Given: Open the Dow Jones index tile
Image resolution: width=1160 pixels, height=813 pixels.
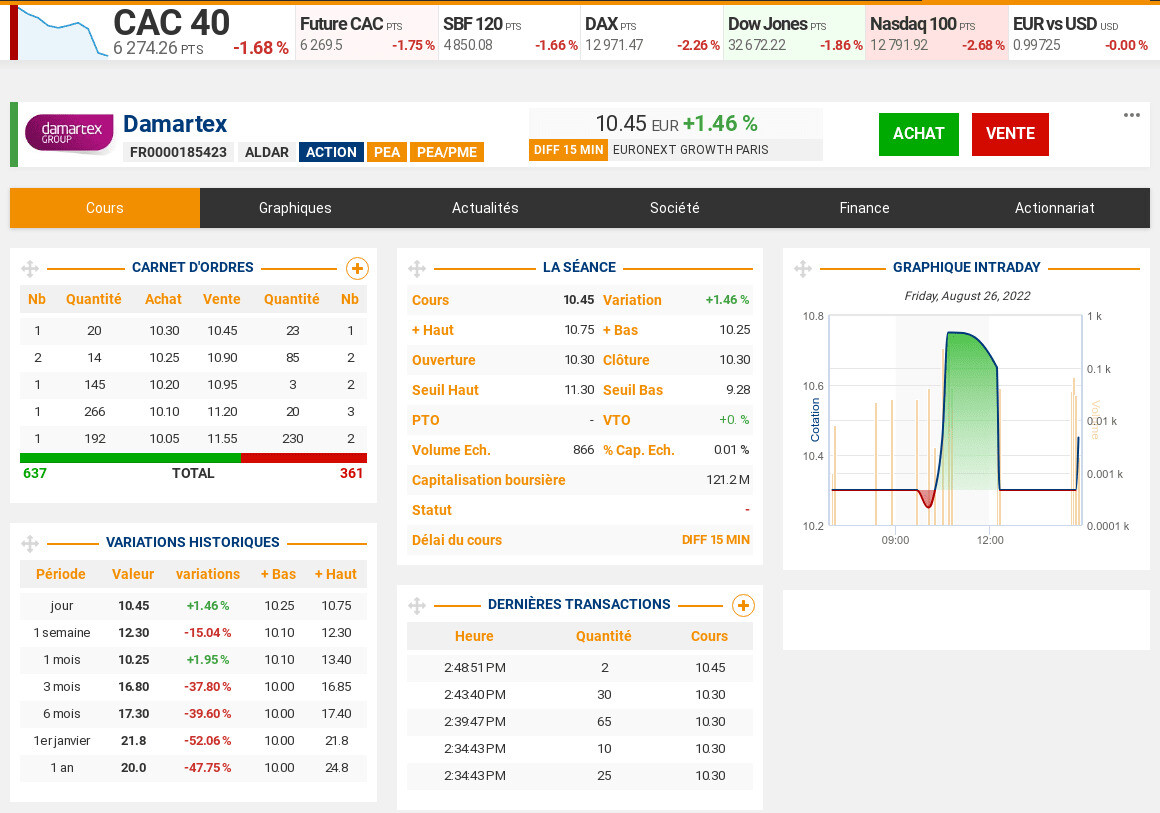Looking at the screenshot, I should 795,33.
